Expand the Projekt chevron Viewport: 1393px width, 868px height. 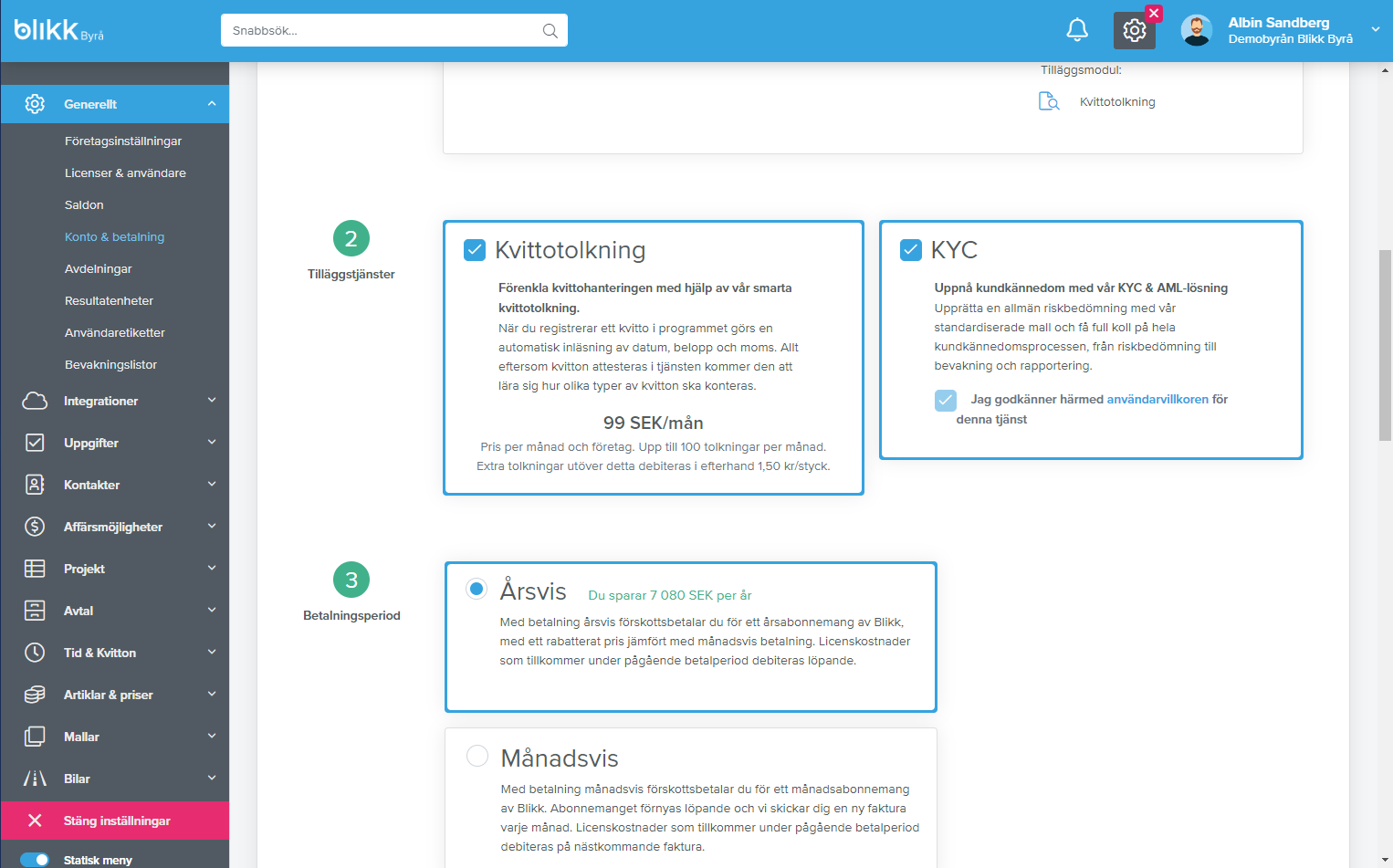click(x=212, y=569)
